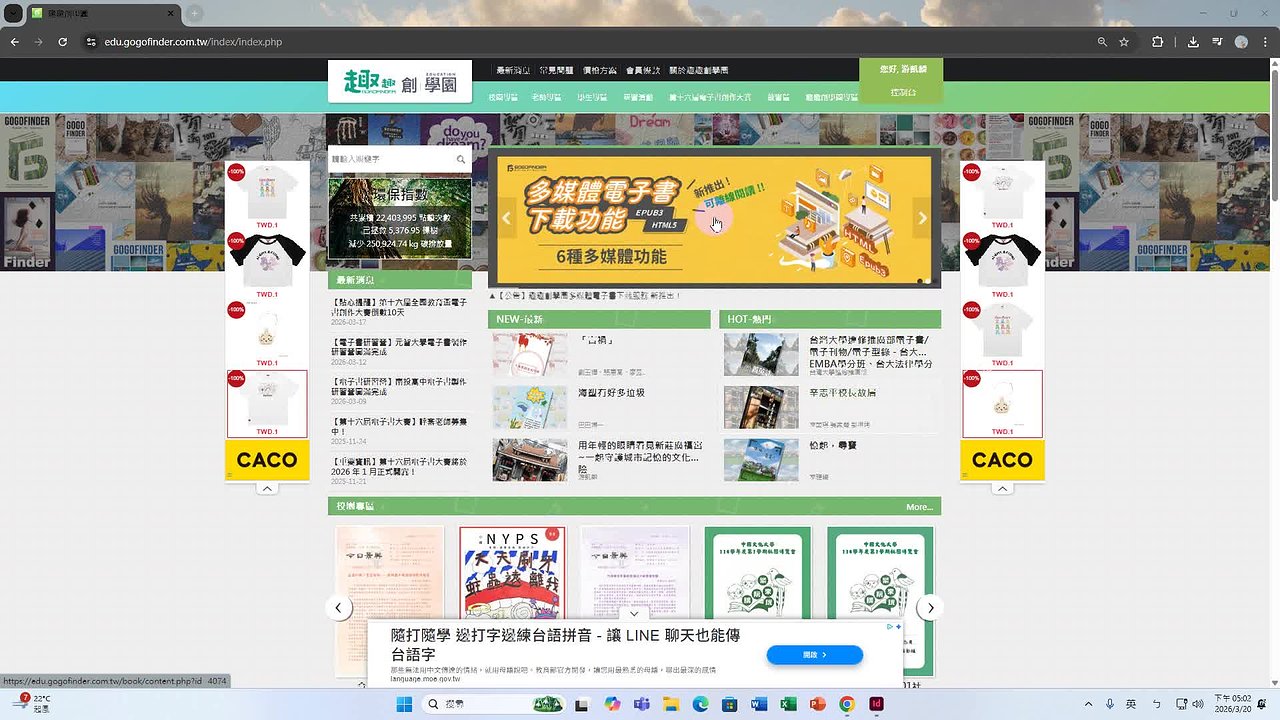
Task: Click the left arrow in the 投稿專區 carousel
Action: point(338,607)
